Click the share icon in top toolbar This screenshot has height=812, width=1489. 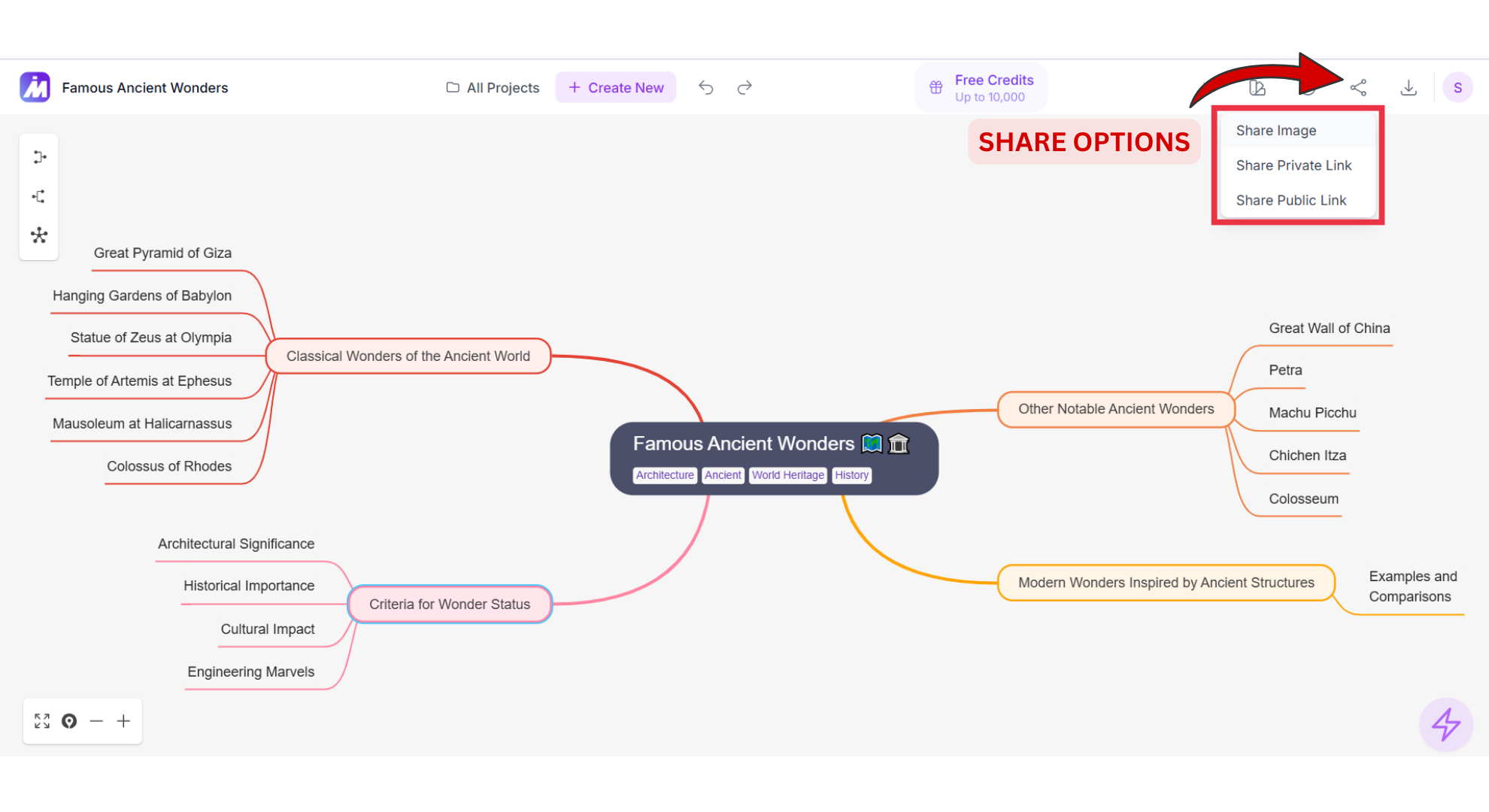pos(1358,88)
